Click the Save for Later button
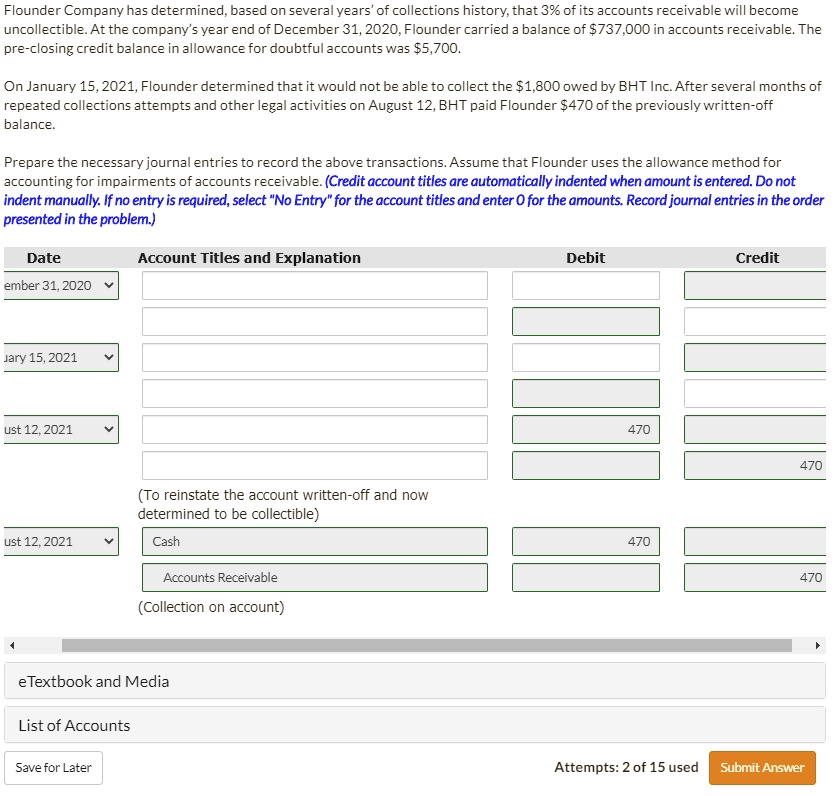This screenshot has height=796, width=839. tap(54, 768)
